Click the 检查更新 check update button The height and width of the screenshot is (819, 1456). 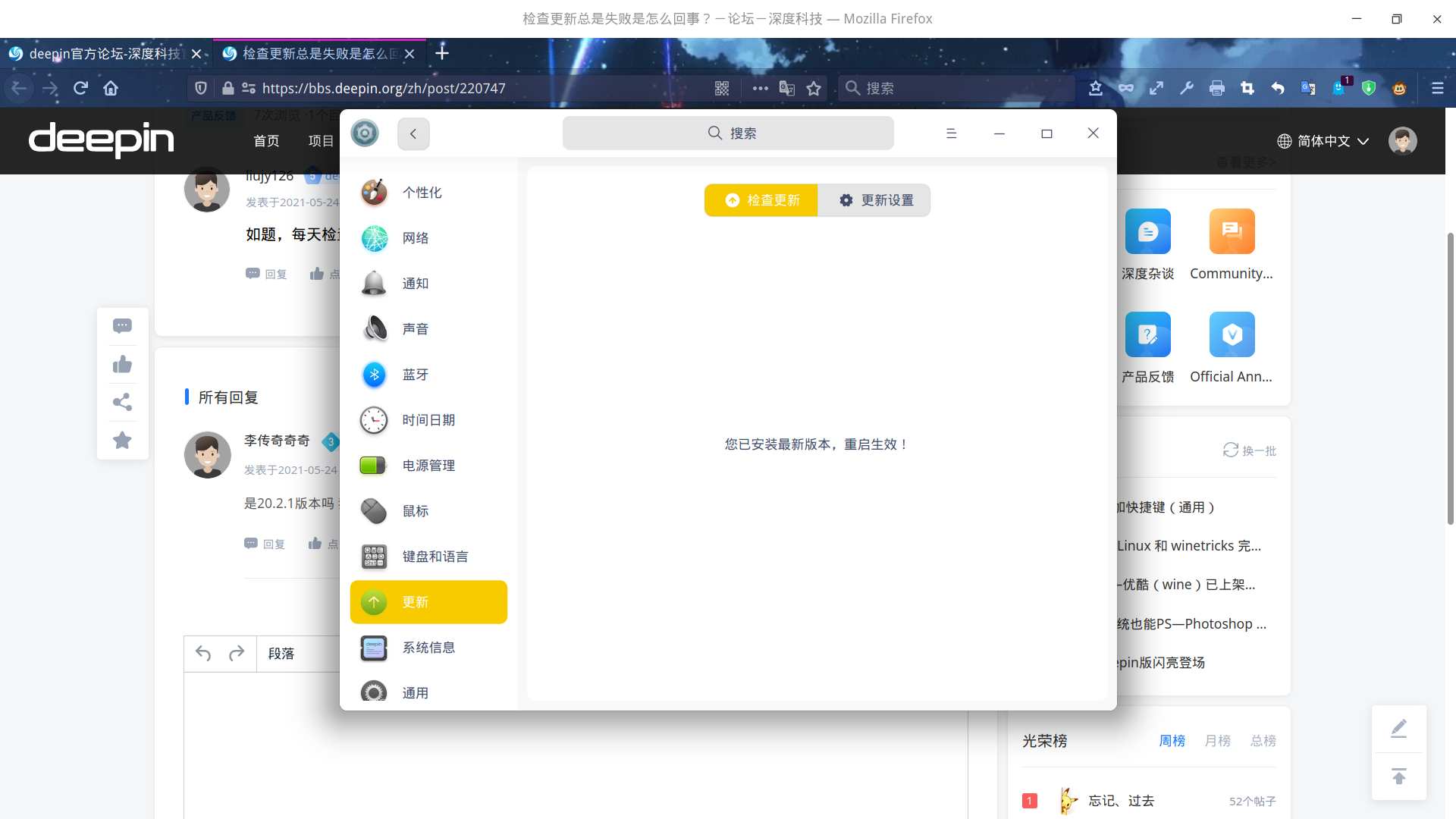click(x=761, y=200)
